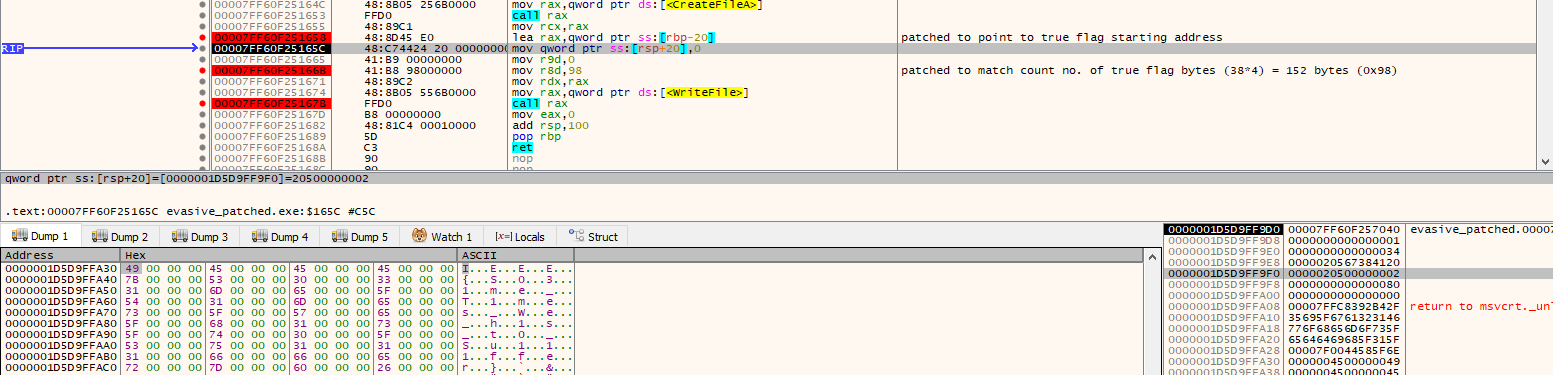Select highlighted hex byte 49 in dump
The image size is (1553, 375).
[133, 268]
